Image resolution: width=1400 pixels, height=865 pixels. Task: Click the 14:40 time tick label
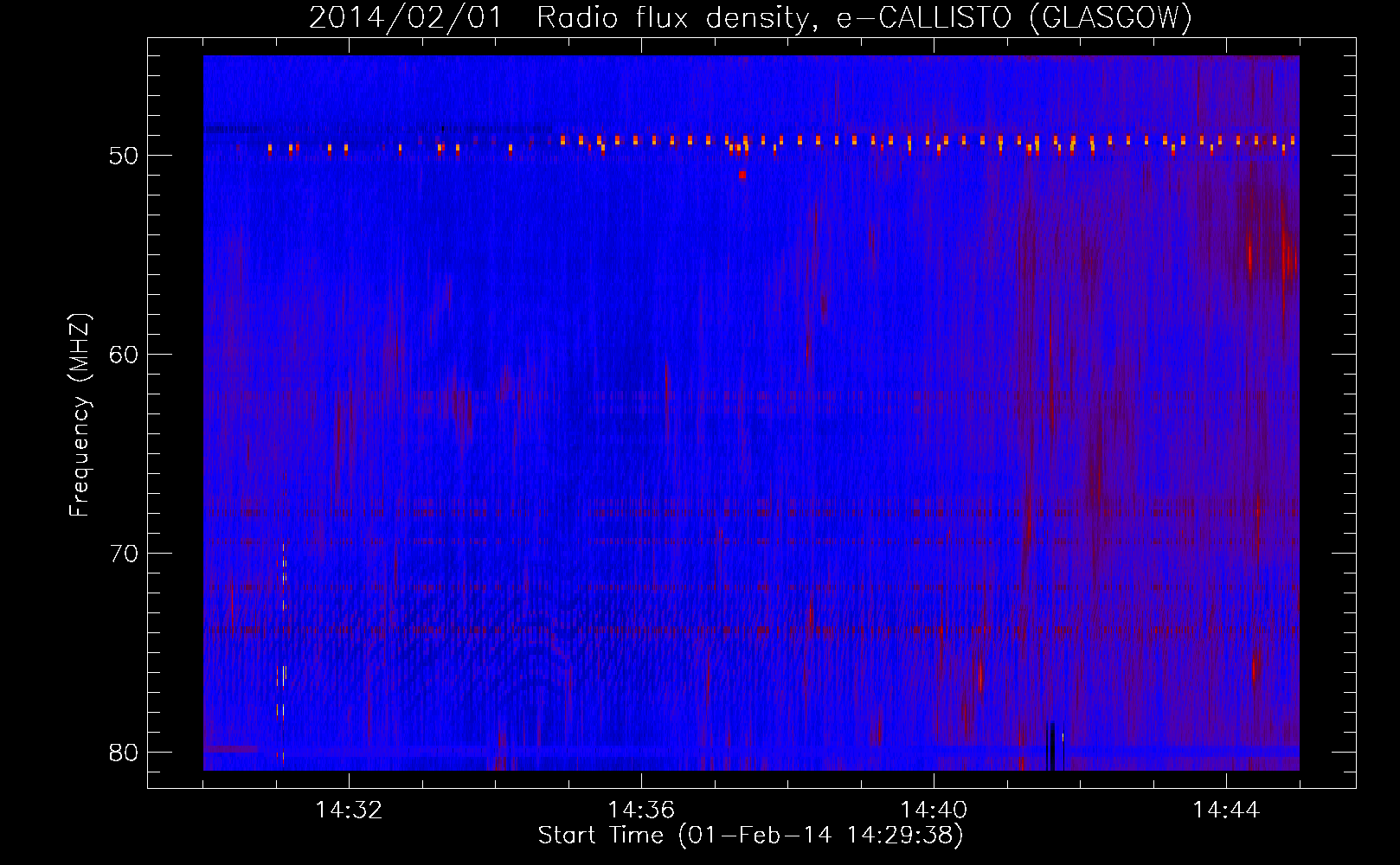(934, 811)
